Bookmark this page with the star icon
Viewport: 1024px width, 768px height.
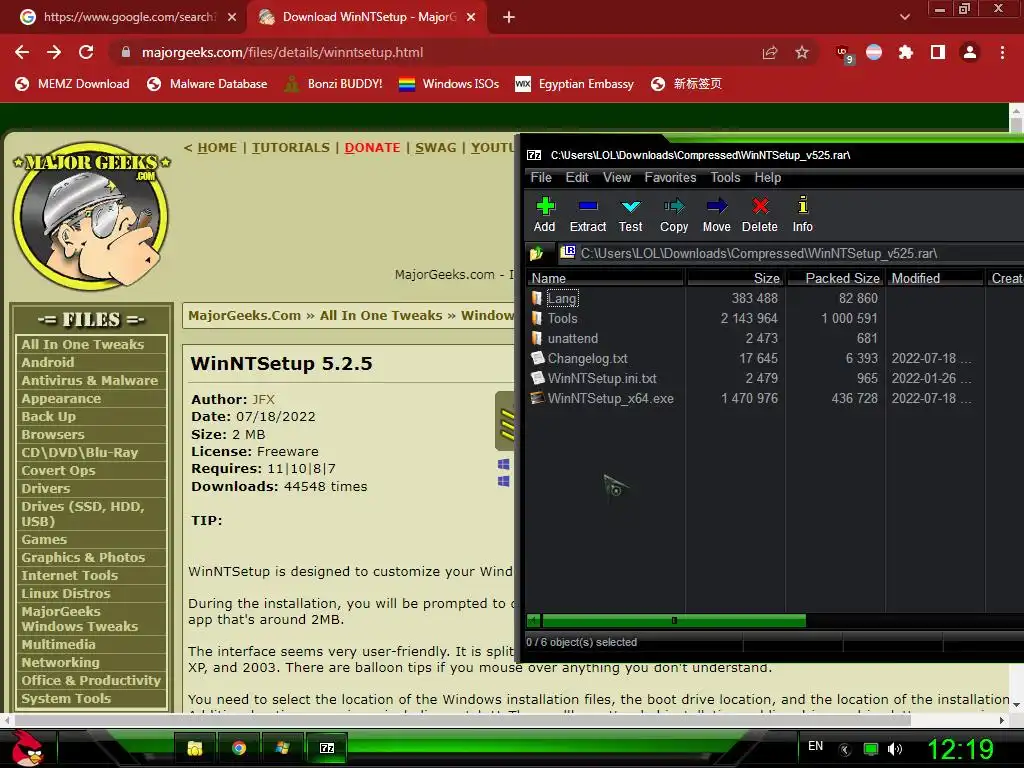tap(802, 52)
